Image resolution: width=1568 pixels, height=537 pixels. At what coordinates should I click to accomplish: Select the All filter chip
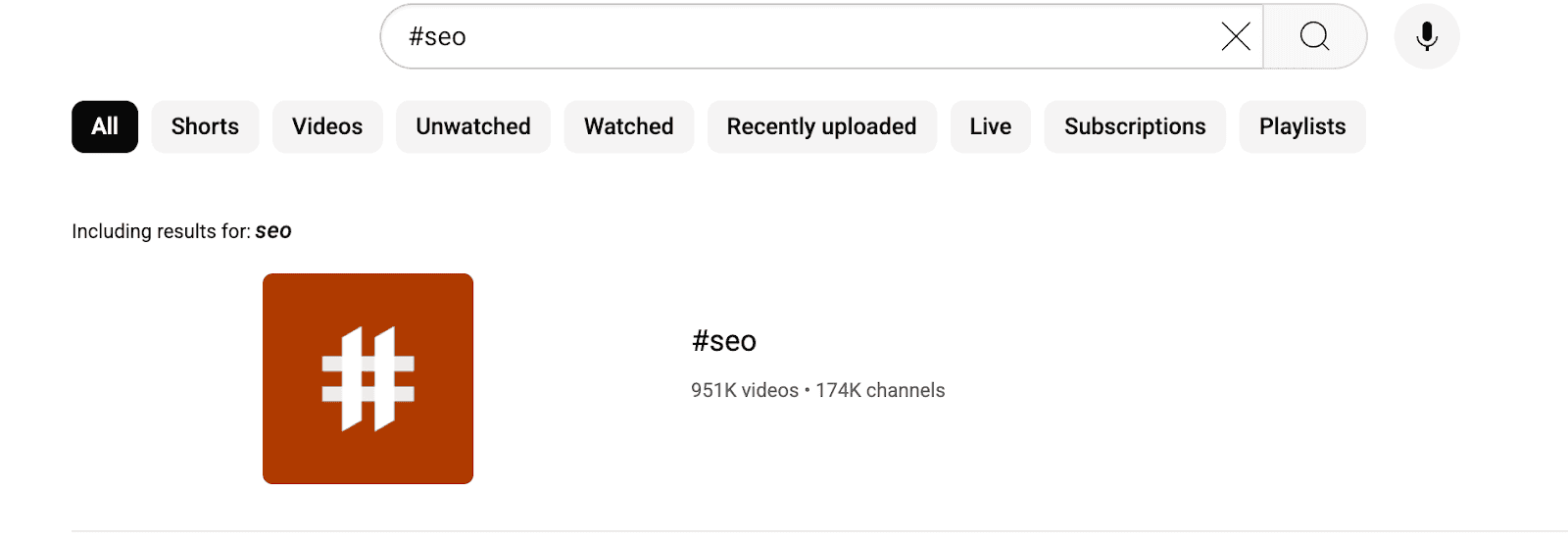pyautogui.click(x=105, y=126)
